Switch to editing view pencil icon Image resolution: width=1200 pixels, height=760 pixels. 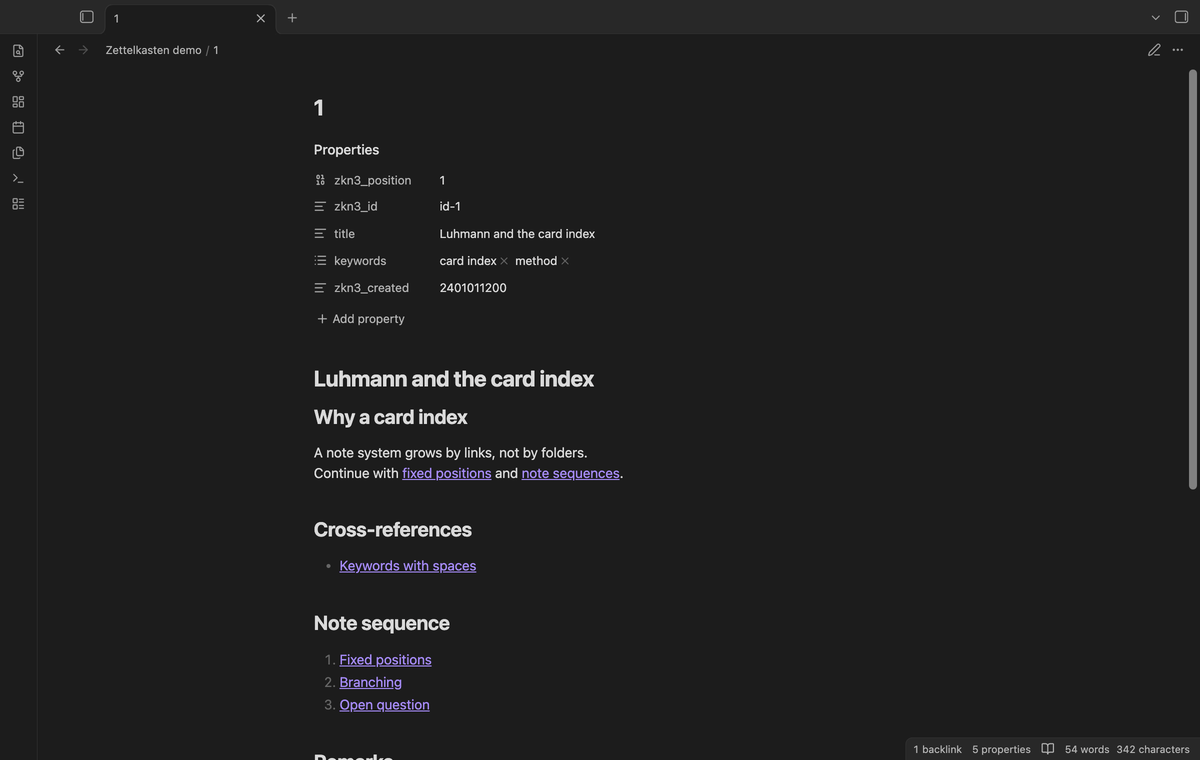(1154, 50)
